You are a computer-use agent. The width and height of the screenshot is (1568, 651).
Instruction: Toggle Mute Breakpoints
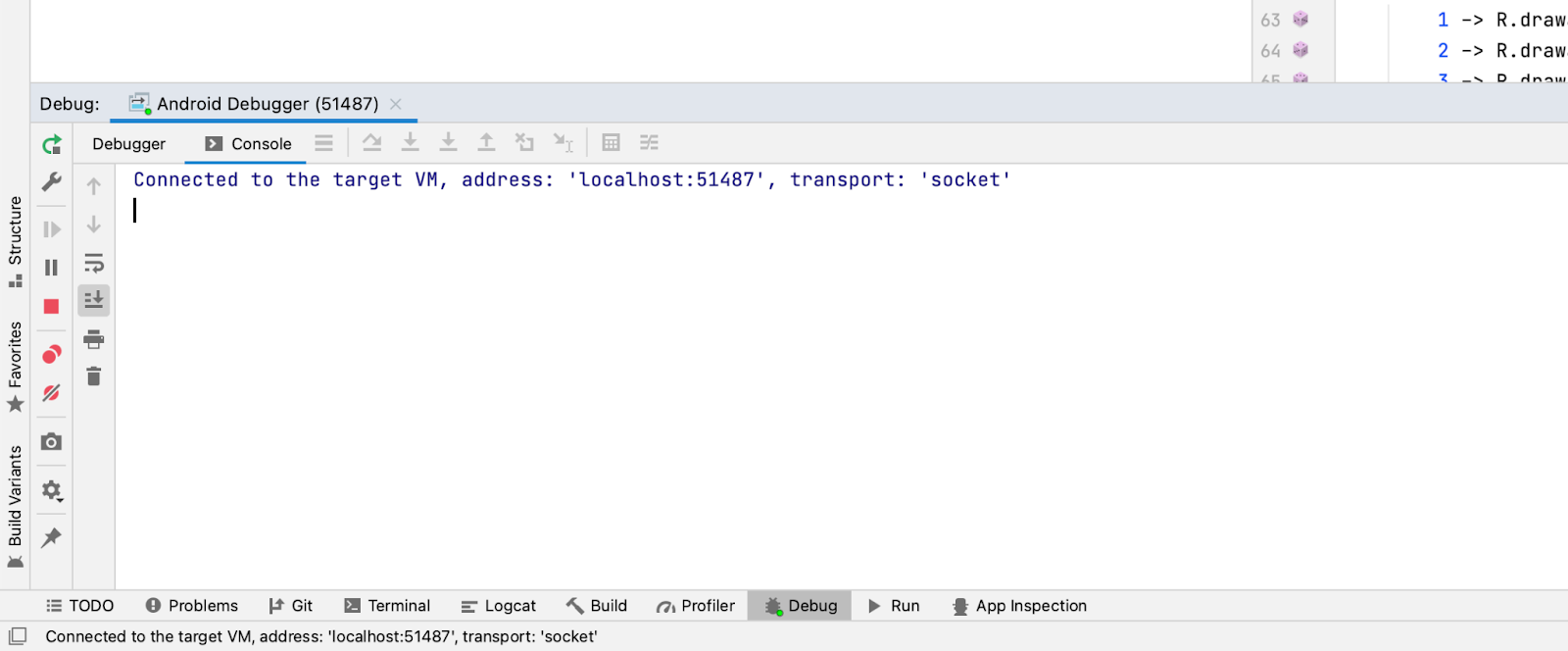coord(52,393)
